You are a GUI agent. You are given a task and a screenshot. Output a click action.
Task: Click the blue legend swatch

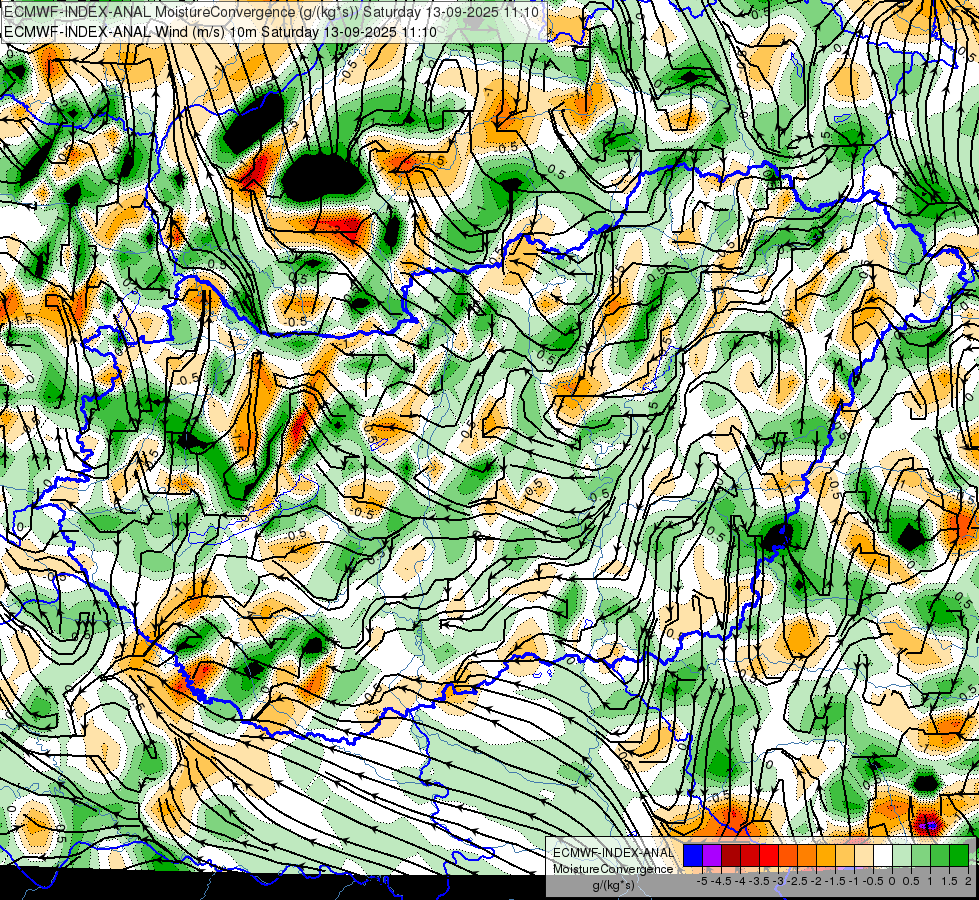pos(693,855)
